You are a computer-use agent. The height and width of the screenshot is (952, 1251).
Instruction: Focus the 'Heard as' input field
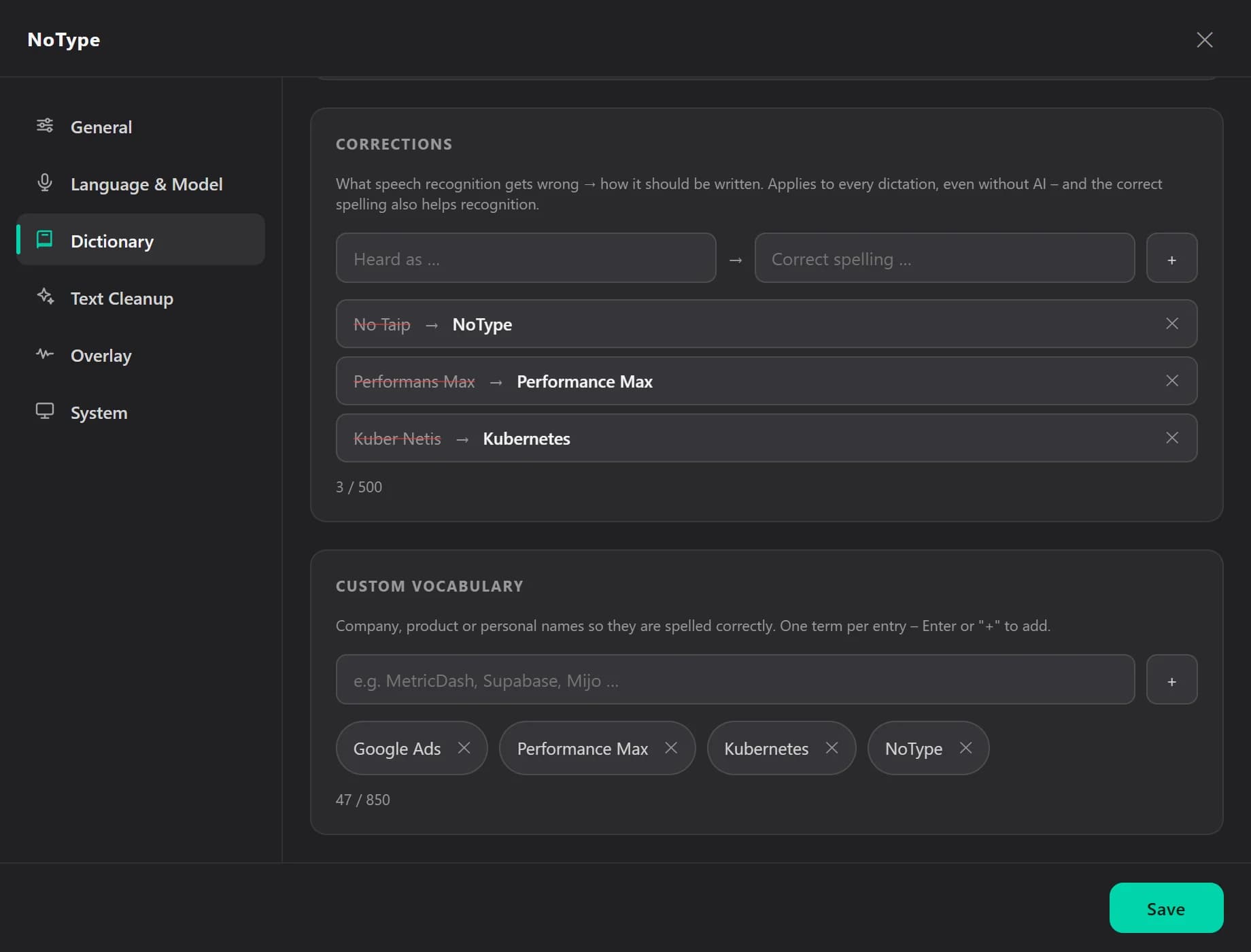point(526,258)
